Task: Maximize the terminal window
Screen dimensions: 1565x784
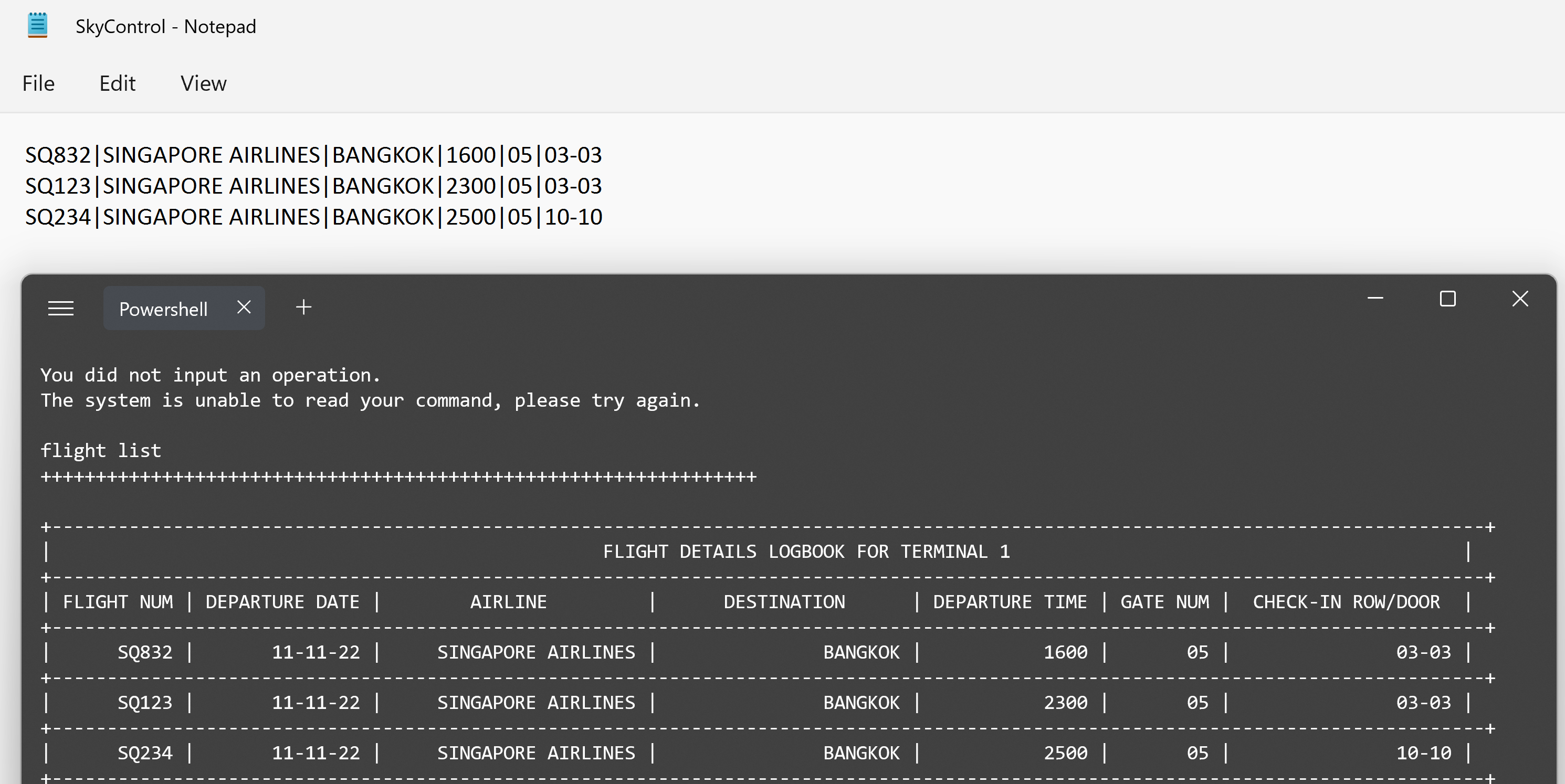Action: (x=1448, y=298)
